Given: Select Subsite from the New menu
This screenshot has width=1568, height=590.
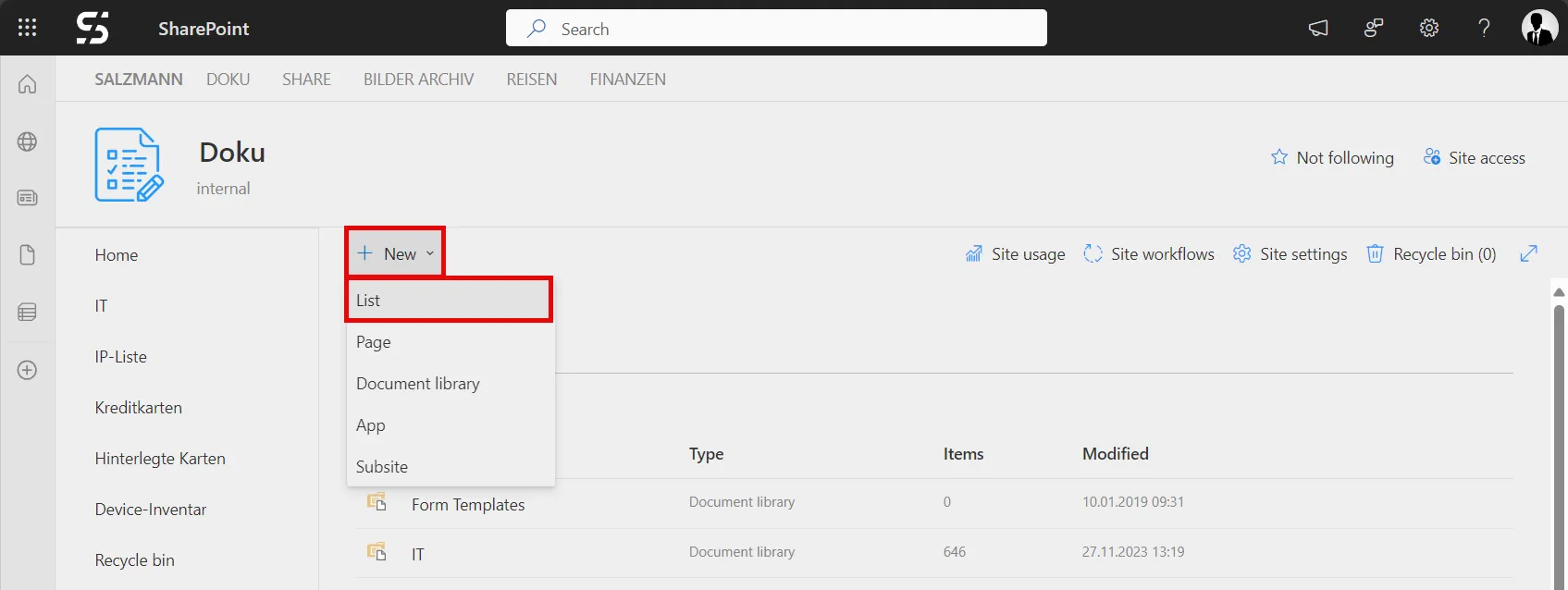Looking at the screenshot, I should 451,467.
